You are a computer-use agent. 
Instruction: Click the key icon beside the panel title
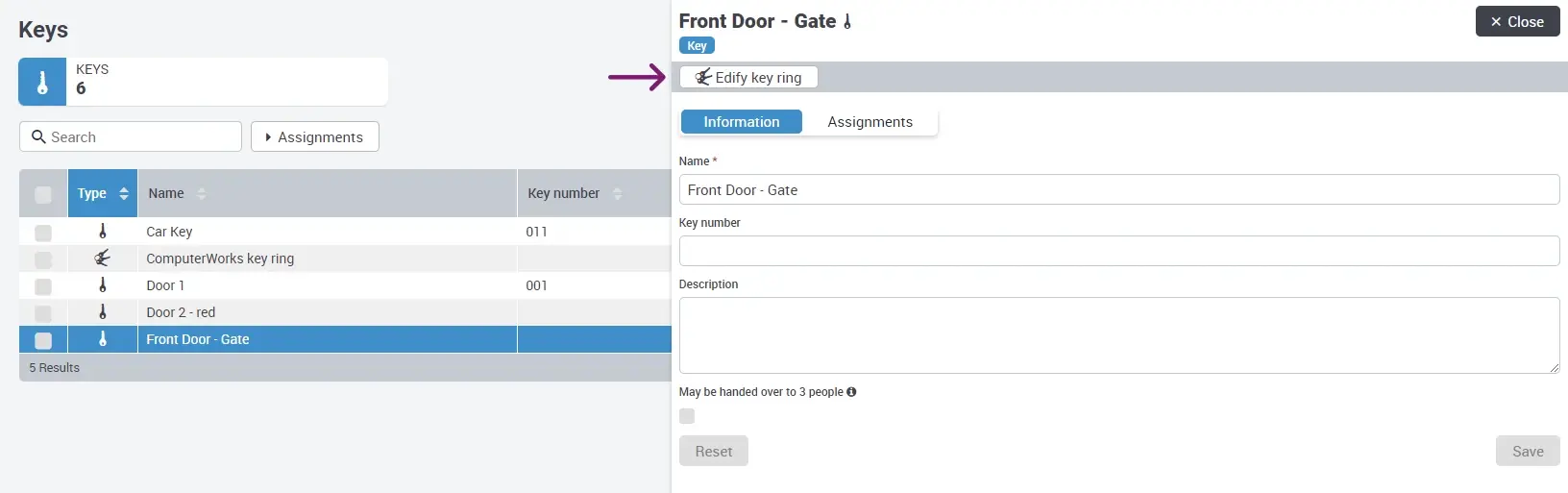click(x=847, y=22)
